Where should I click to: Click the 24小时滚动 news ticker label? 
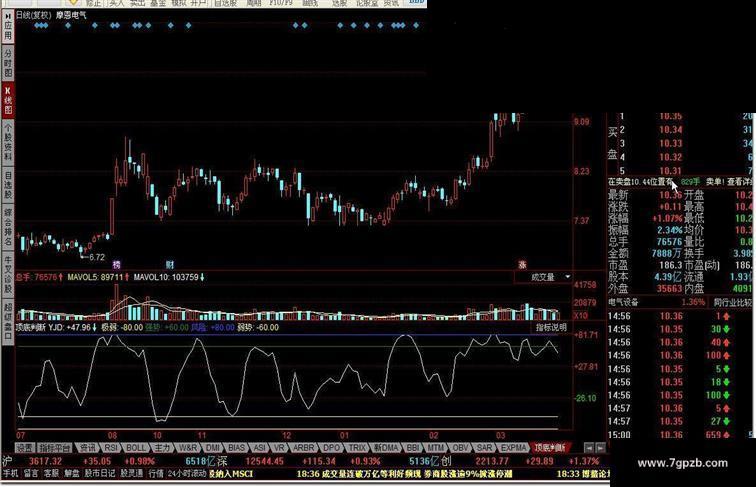pos(187,474)
